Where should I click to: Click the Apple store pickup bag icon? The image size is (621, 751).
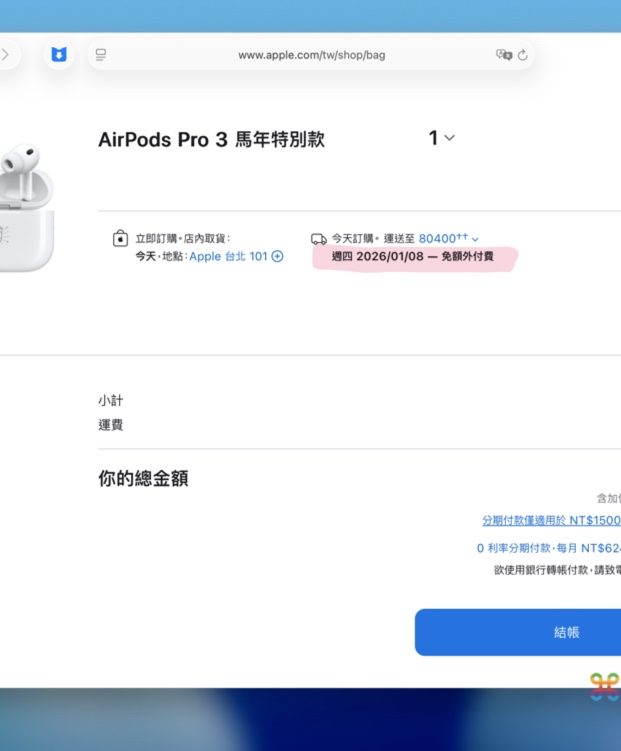120,239
